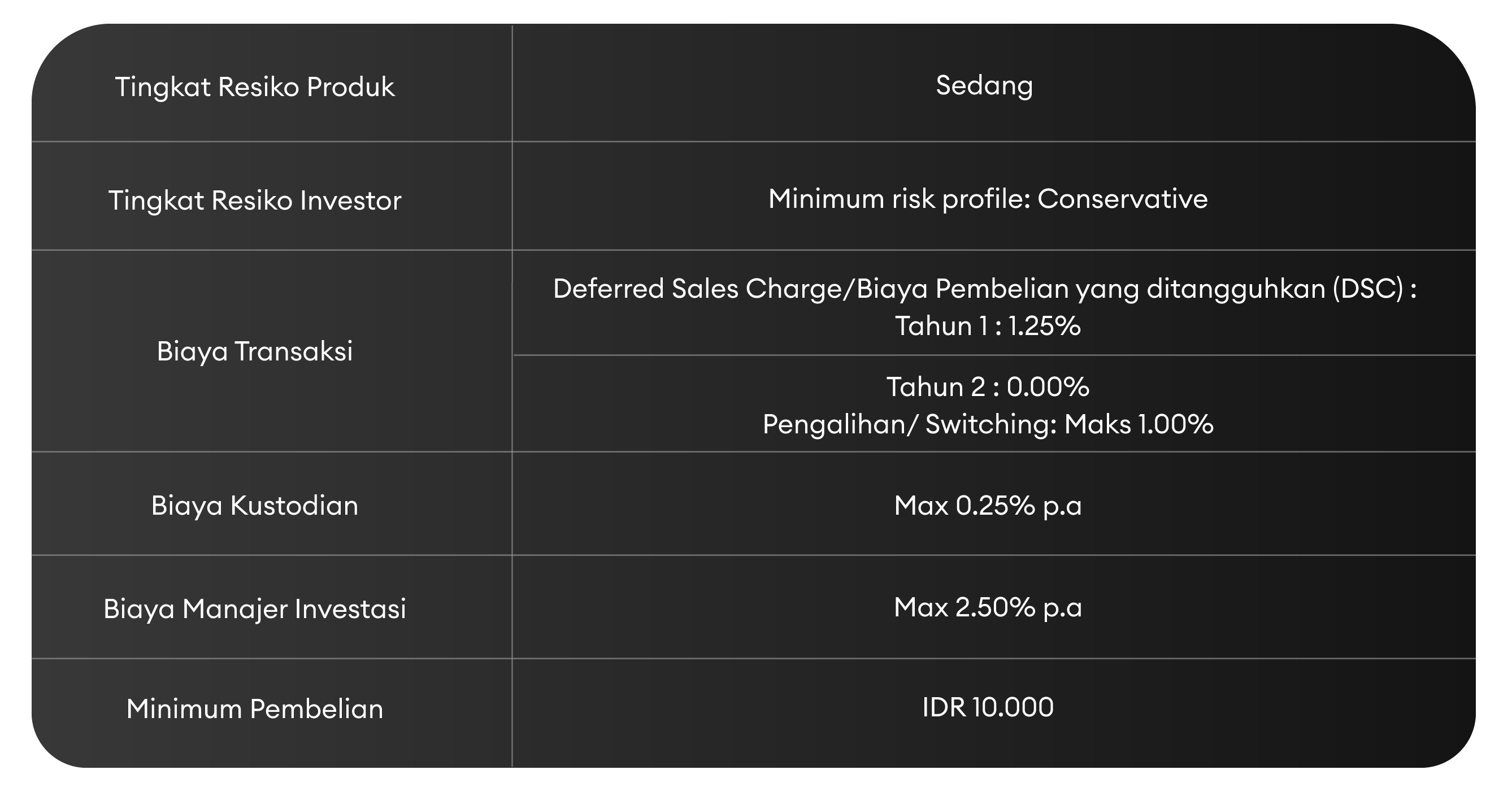Select the word Conservative
The width and height of the screenshot is (1512, 800).
[x=1122, y=199]
